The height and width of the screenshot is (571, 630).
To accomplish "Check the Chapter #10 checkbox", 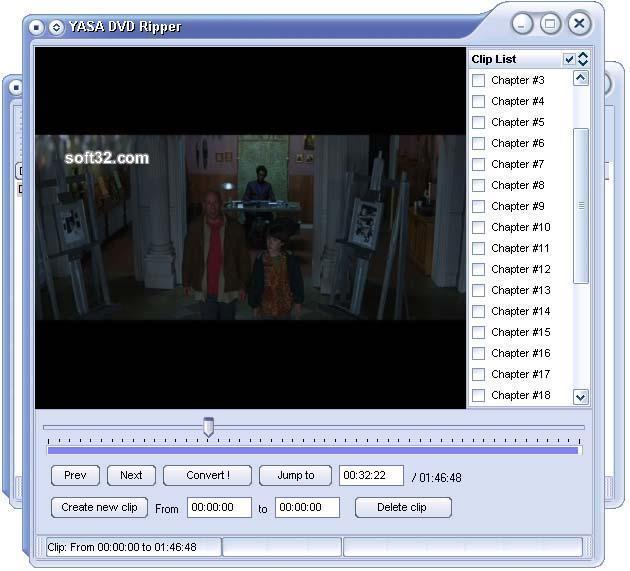I will (478, 227).
